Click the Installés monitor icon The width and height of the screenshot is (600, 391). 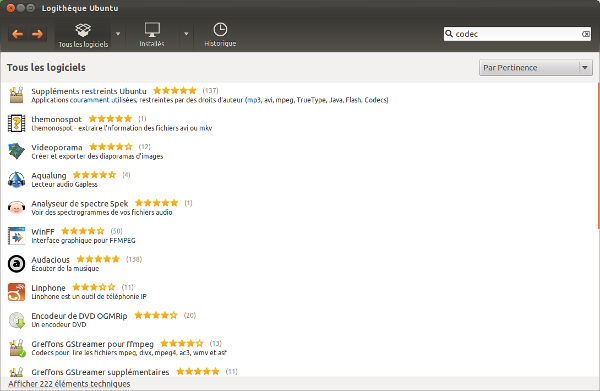(152, 30)
